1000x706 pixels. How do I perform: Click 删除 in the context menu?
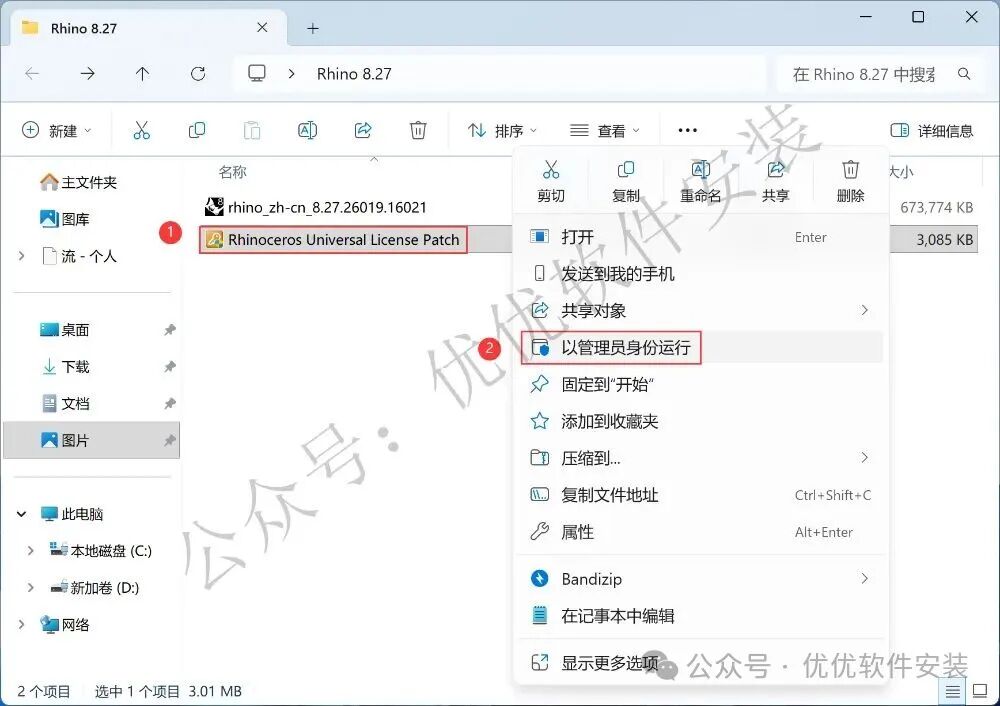[850, 182]
